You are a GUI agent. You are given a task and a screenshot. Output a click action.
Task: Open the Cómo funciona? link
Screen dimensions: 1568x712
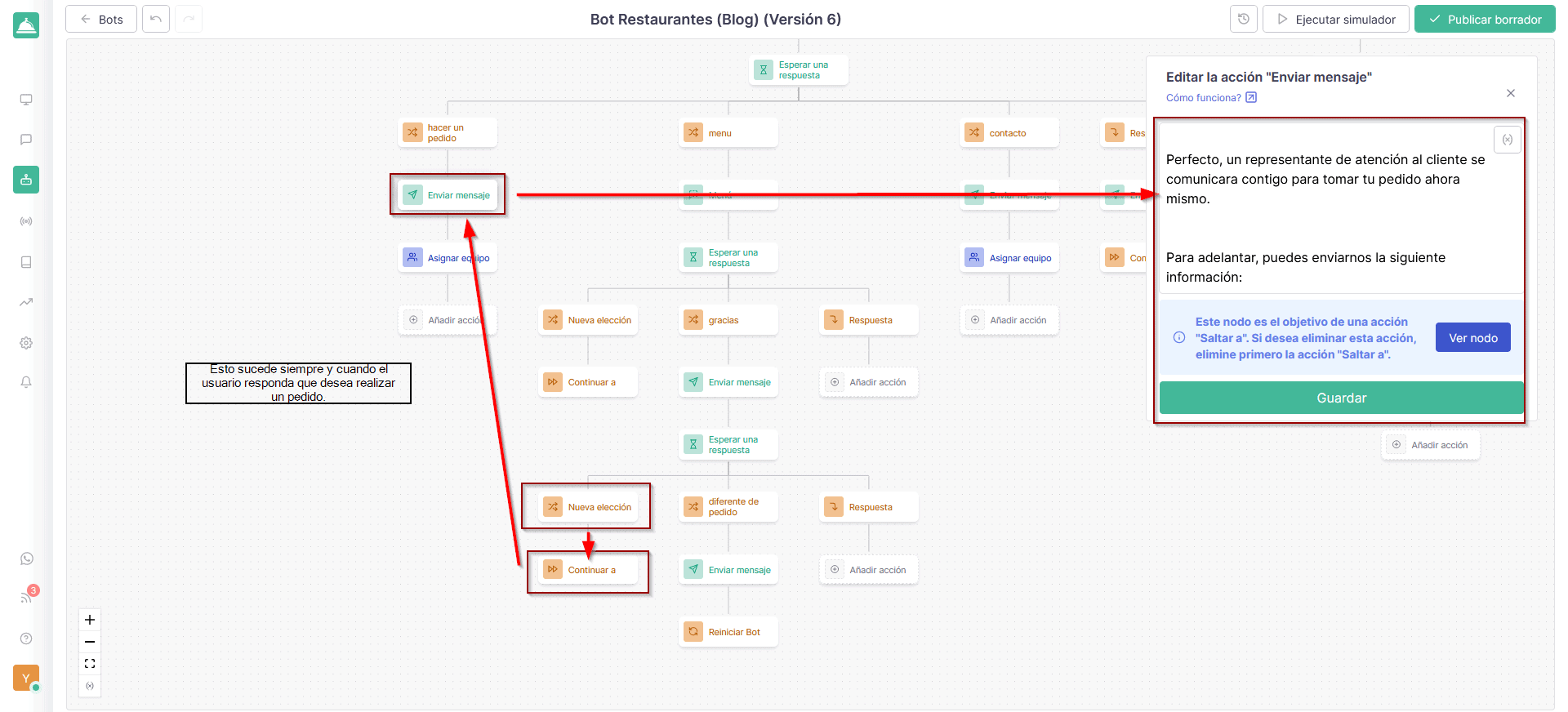1211,98
